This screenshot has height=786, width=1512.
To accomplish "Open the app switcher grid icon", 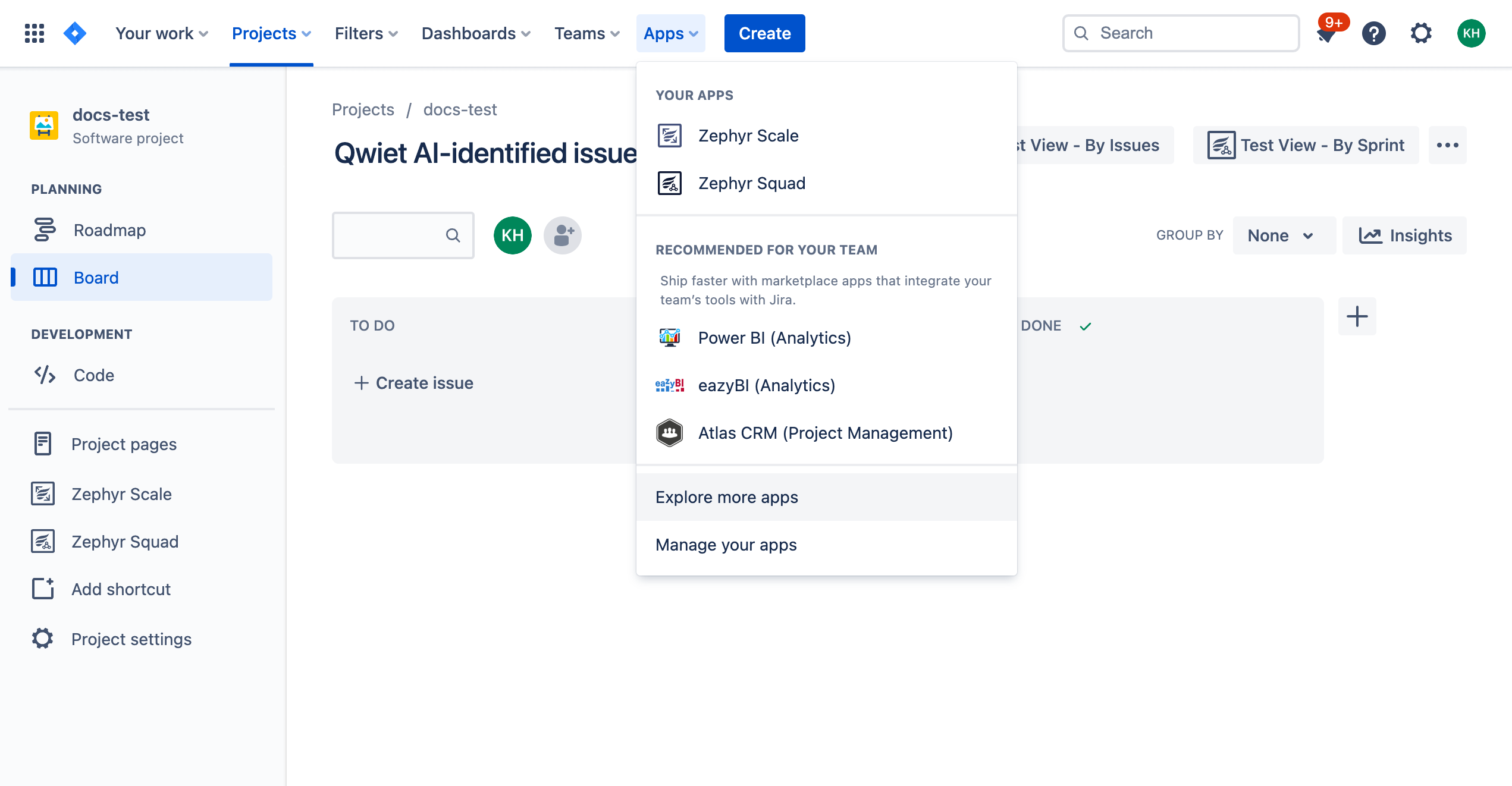I will click(x=34, y=33).
